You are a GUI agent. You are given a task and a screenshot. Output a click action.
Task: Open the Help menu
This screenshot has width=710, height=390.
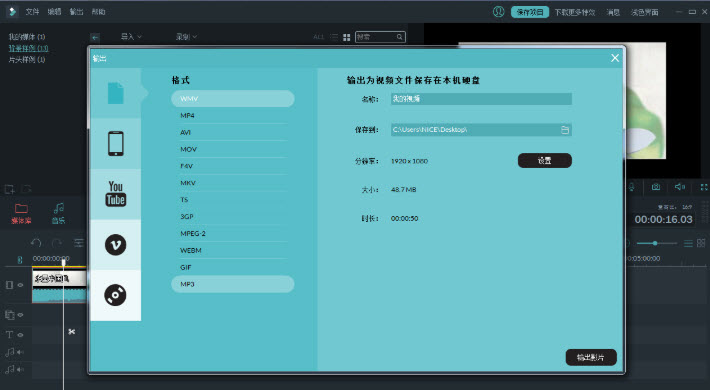pyautogui.click(x=98, y=12)
